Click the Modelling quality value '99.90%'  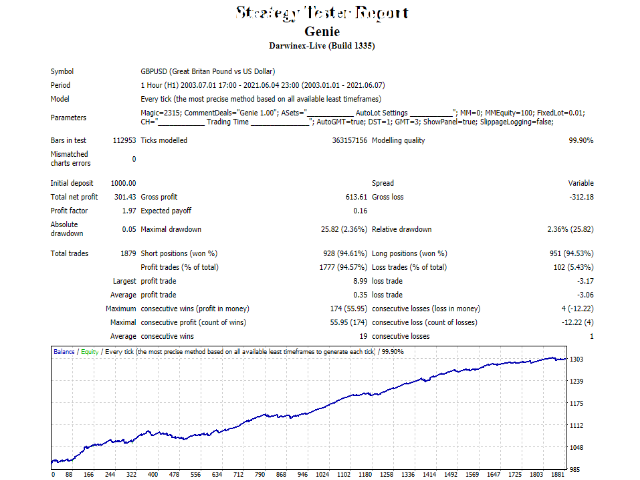pos(581,140)
